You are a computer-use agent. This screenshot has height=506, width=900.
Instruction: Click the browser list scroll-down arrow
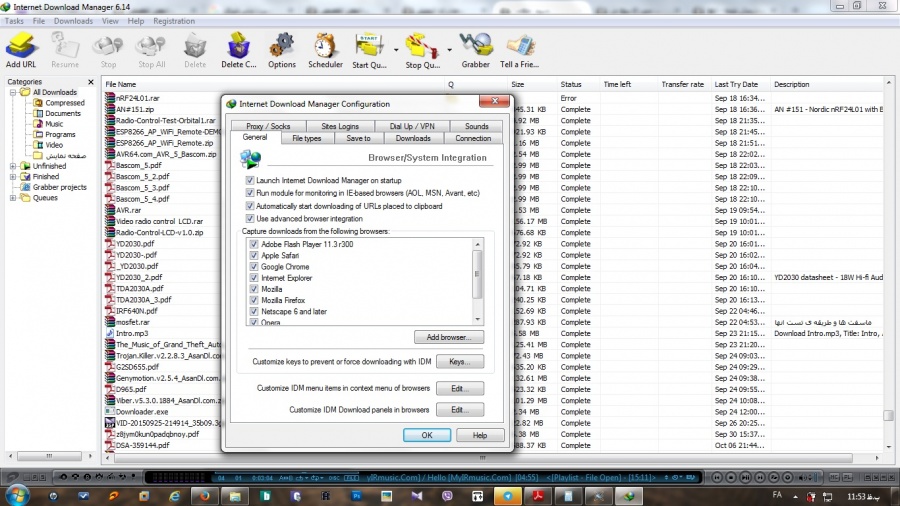(x=478, y=320)
